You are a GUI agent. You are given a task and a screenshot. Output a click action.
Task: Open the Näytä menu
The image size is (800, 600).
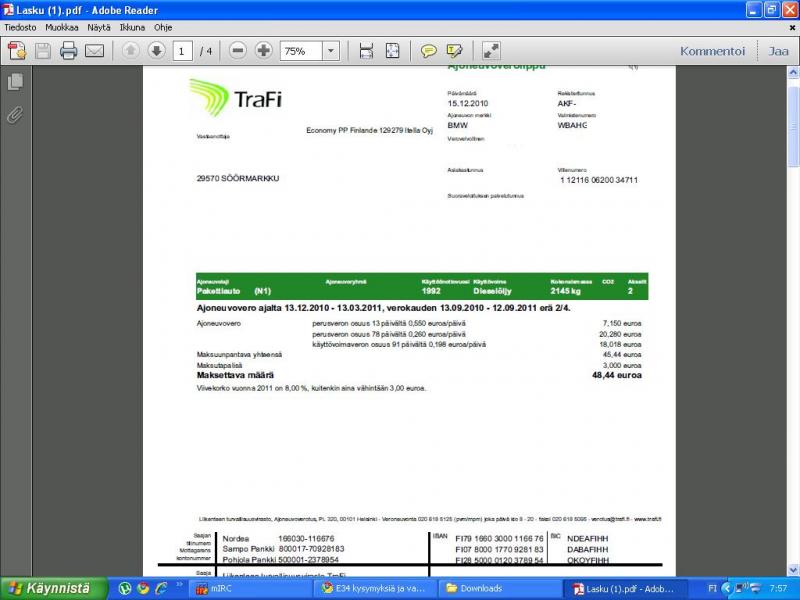99,28
